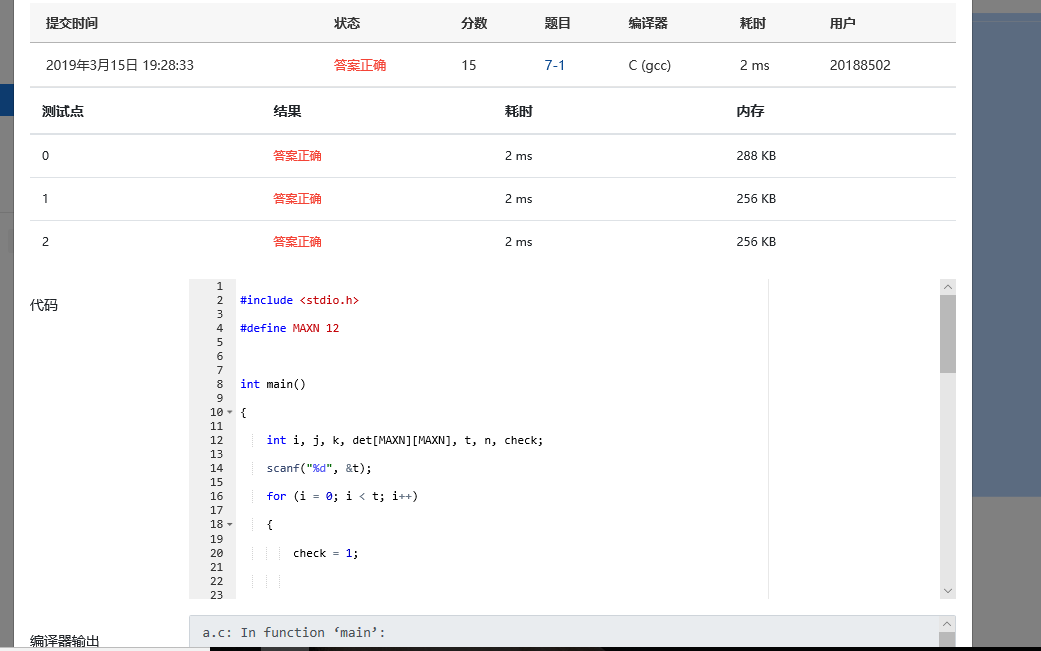
Task: Click code line #include <stdio.h>
Action: click(x=299, y=300)
